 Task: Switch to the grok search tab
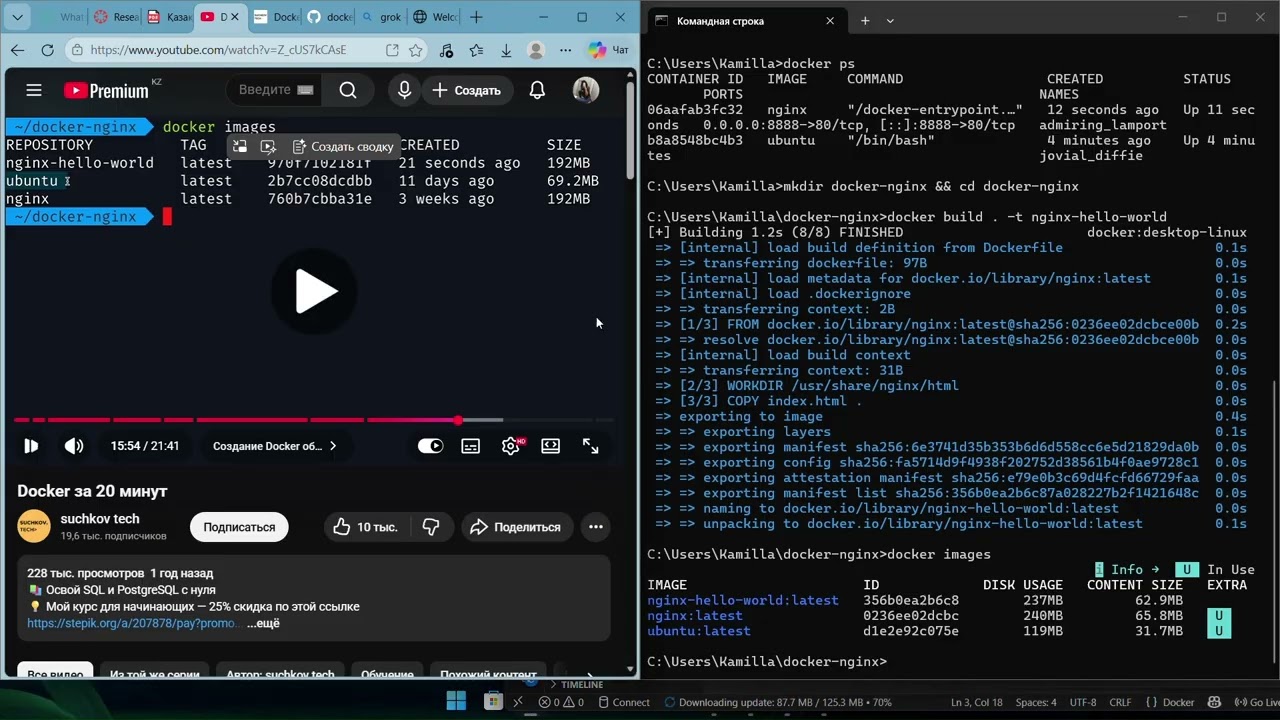point(381,17)
